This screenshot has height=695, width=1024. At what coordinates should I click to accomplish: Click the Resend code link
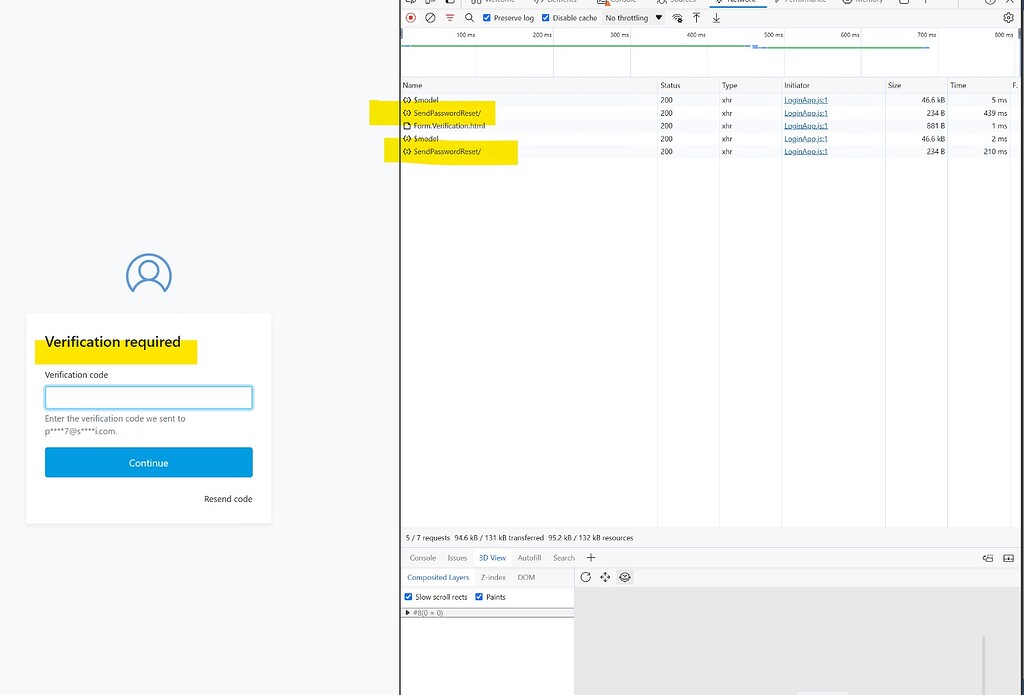point(228,499)
